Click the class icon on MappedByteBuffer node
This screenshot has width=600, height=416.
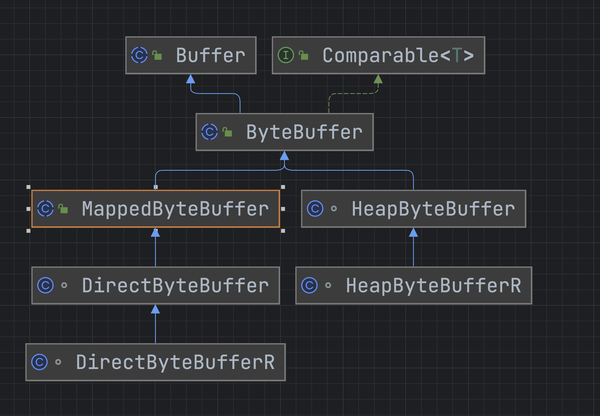point(45,209)
